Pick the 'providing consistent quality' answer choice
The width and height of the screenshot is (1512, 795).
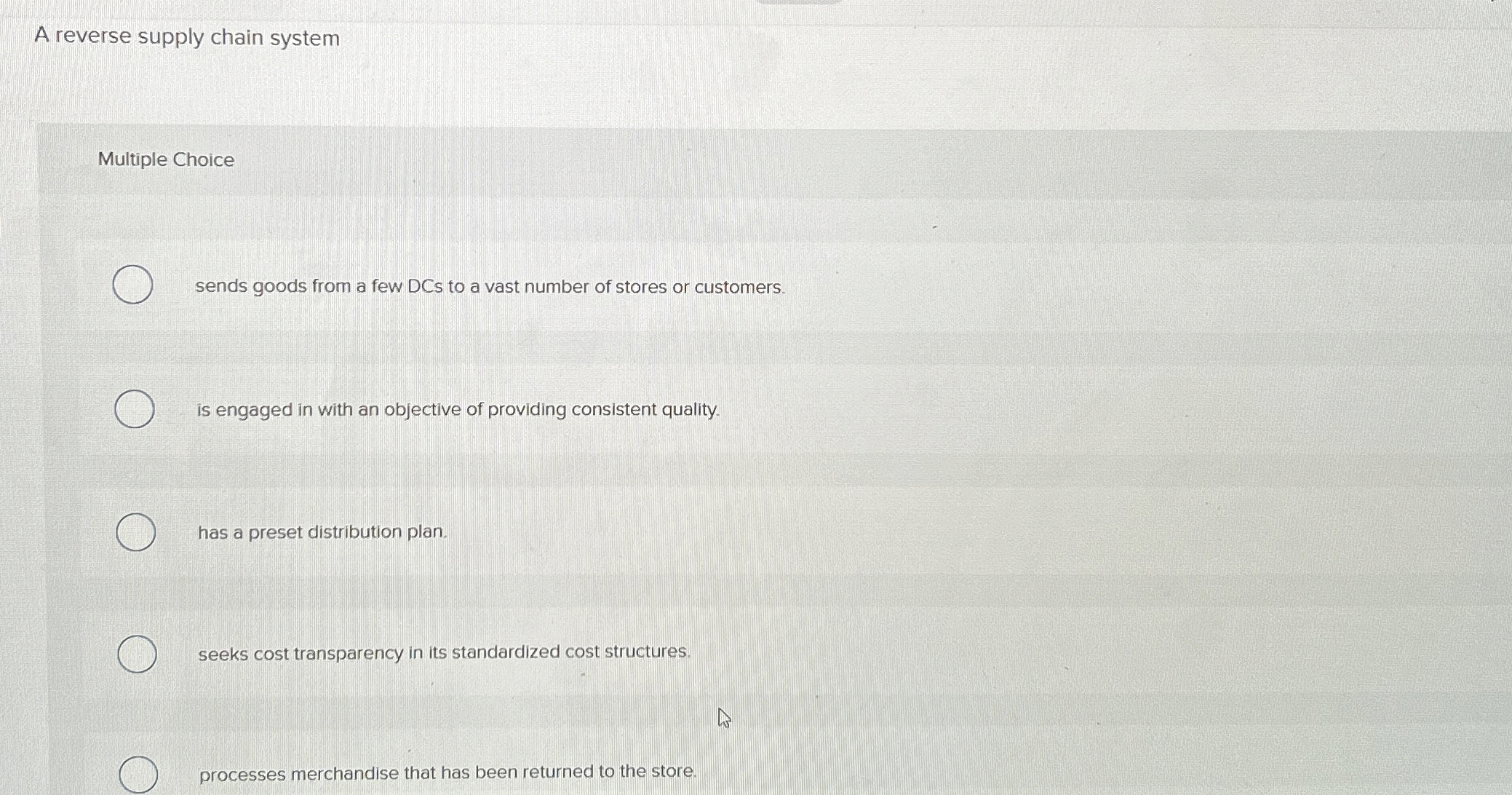pos(135,409)
